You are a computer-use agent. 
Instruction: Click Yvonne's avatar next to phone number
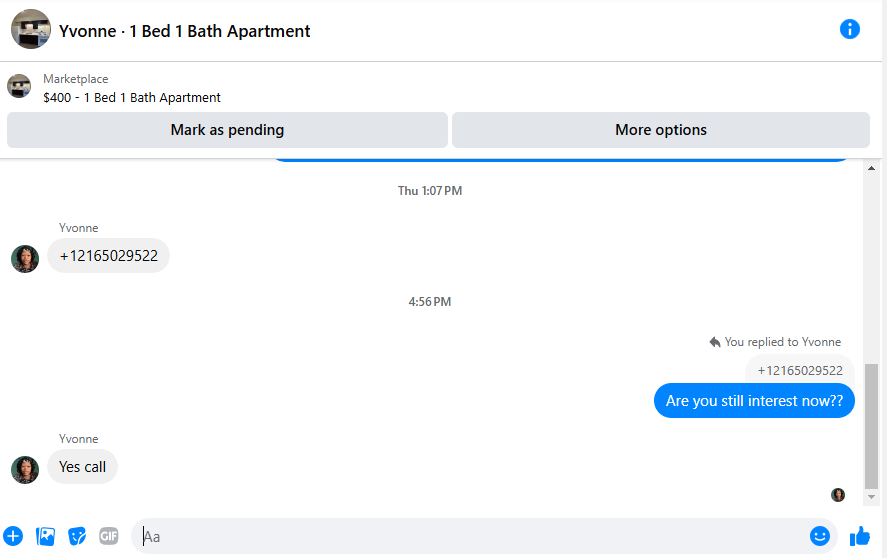(25, 259)
